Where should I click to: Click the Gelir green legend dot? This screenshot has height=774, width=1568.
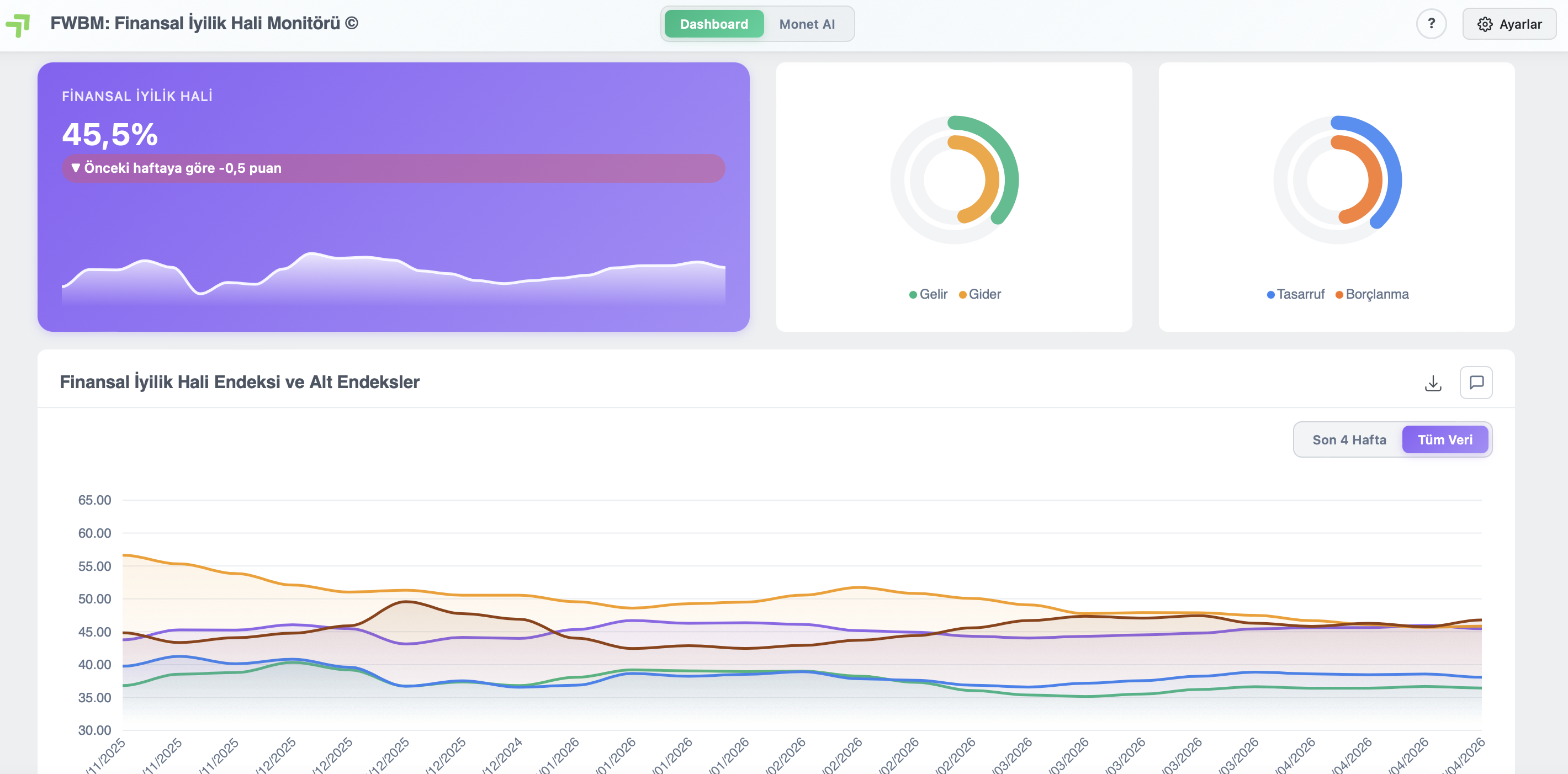(x=913, y=295)
